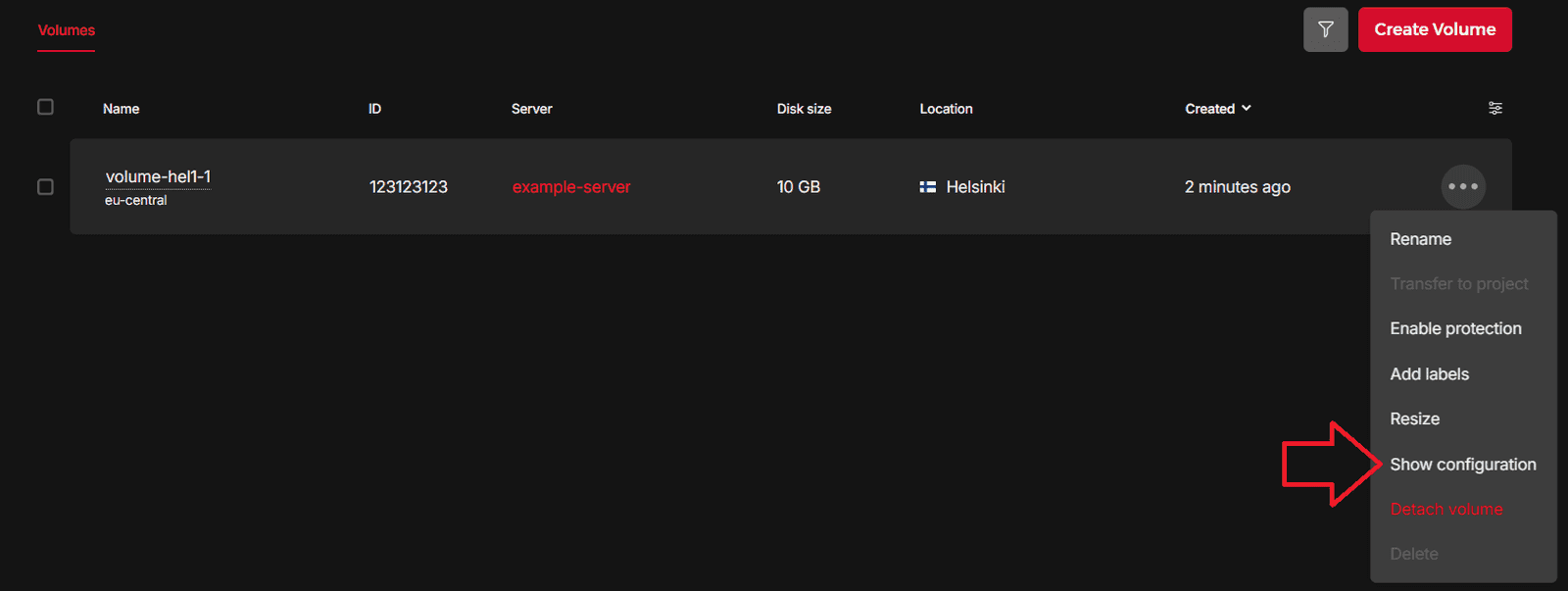This screenshot has width=1568, height=591.
Task: Toggle the select-all checkbox in table header
Action: click(x=45, y=107)
